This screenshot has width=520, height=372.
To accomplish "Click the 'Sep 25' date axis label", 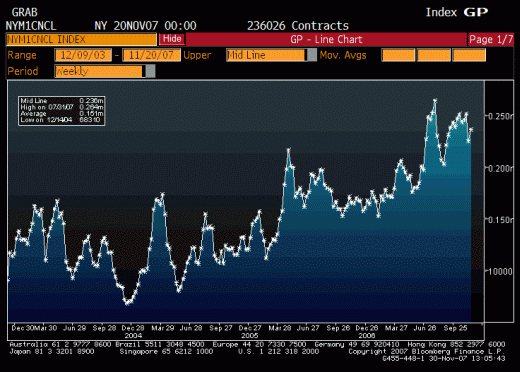I will (x=455, y=328).
